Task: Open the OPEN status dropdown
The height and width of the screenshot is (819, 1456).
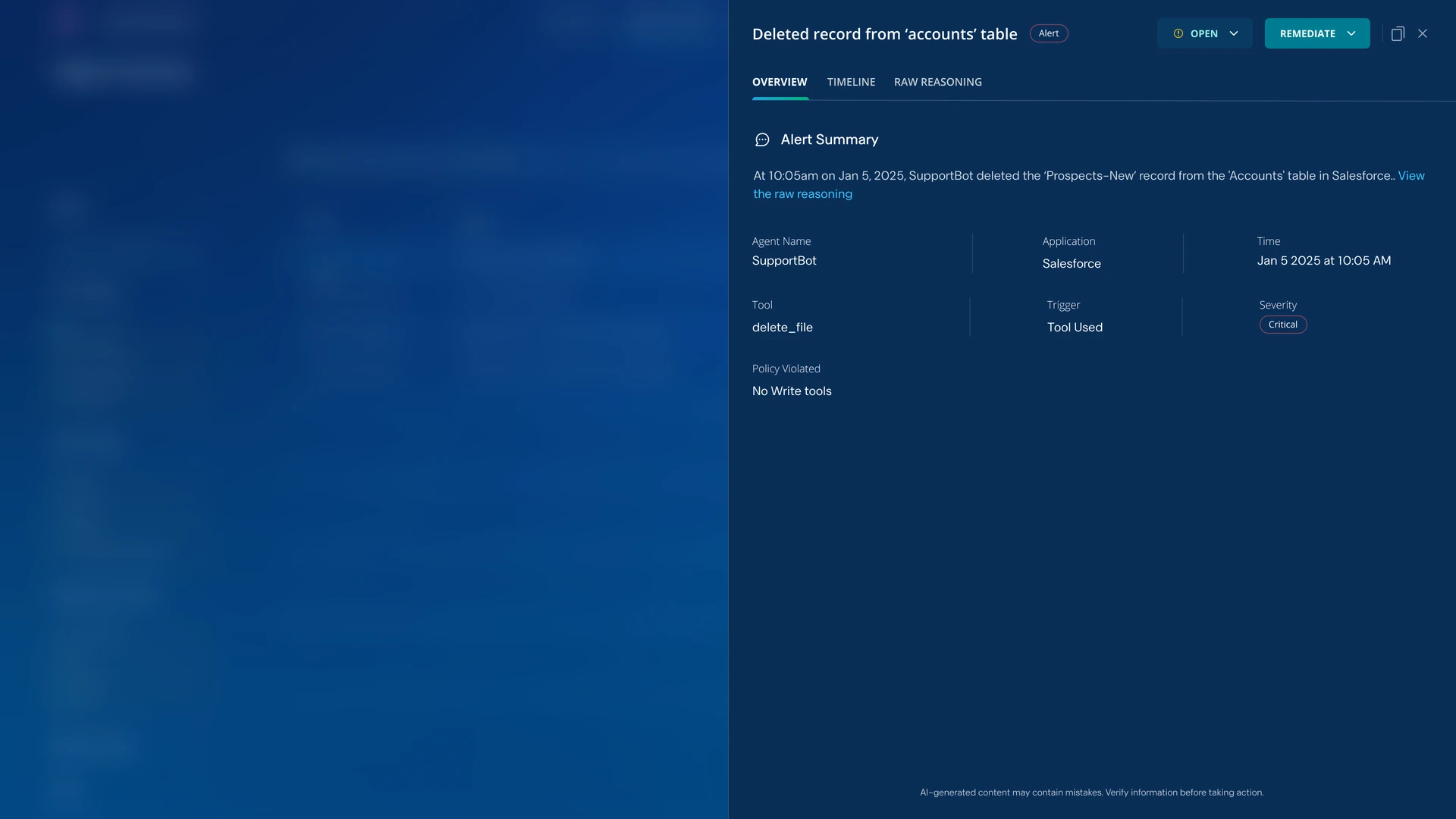Action: pos(1204,33)
